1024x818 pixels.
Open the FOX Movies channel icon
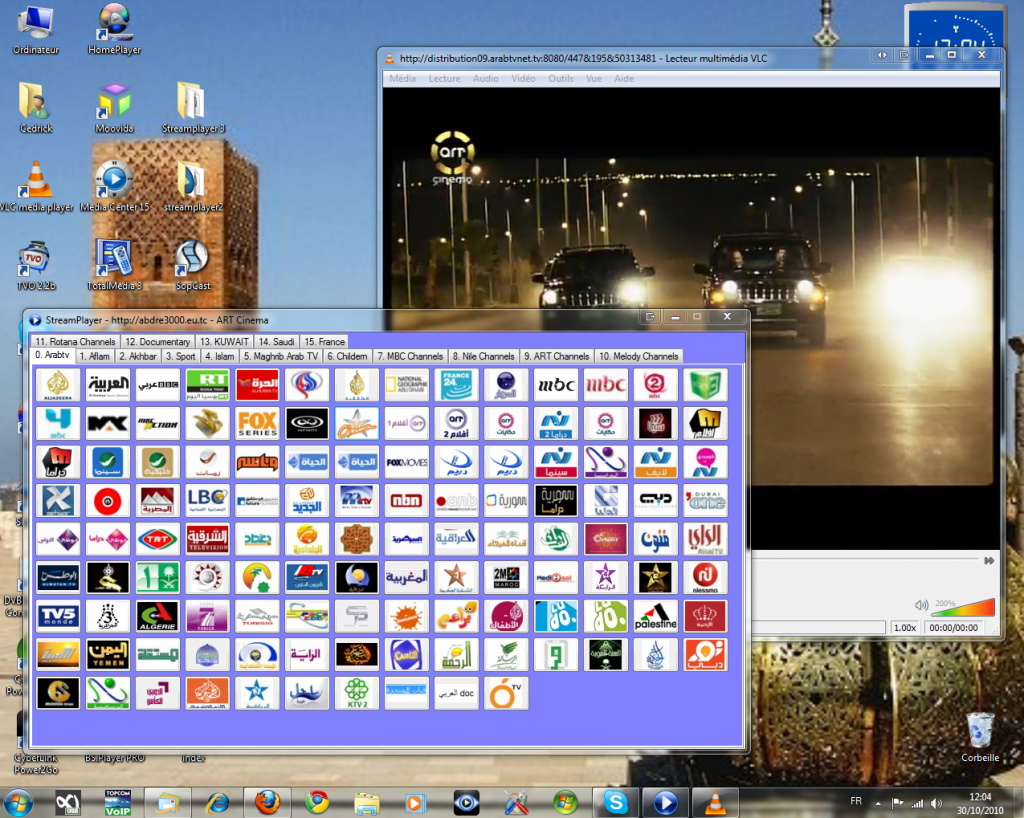click(x=407, y=462)
